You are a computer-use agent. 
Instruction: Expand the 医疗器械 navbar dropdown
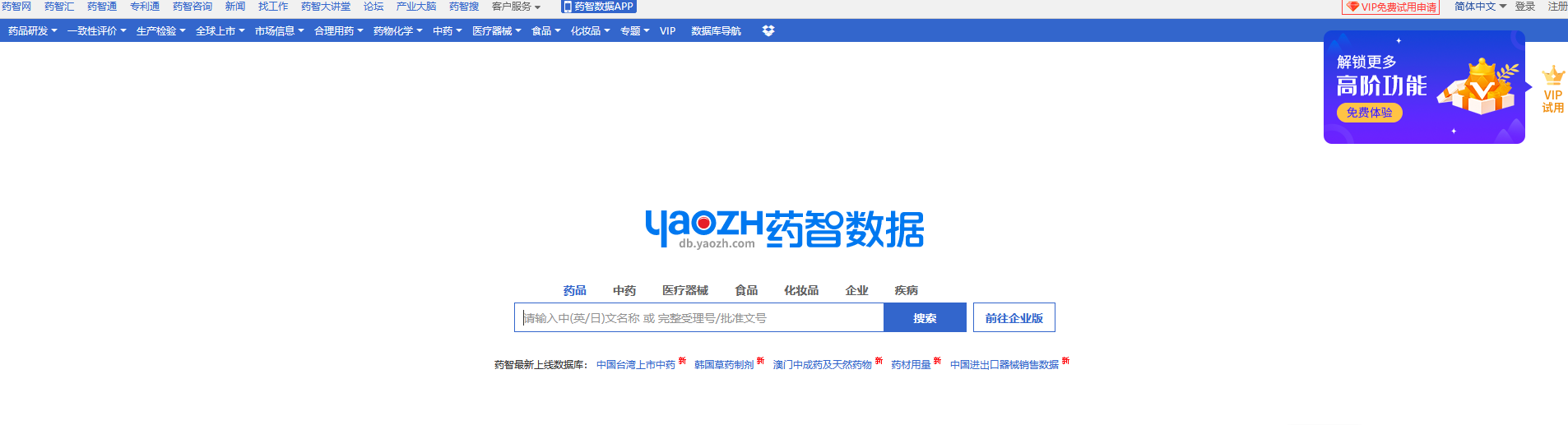(x=497, y=31)
